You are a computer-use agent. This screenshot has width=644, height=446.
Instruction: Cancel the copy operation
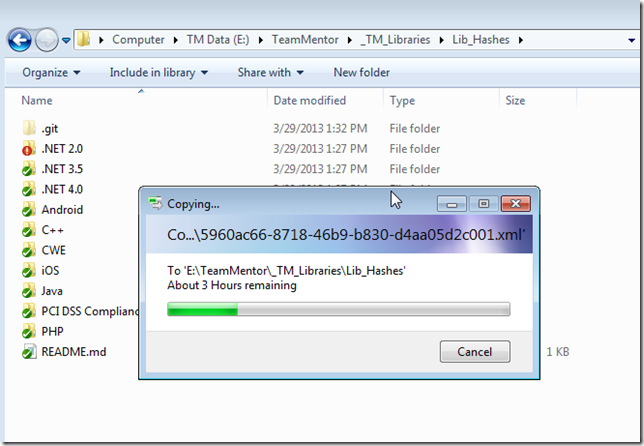click(x=475, y=352)
